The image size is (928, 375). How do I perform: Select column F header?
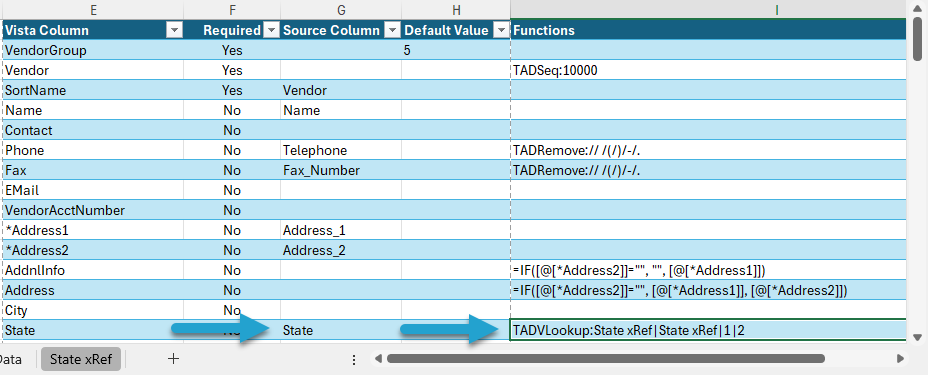point(232,9)
